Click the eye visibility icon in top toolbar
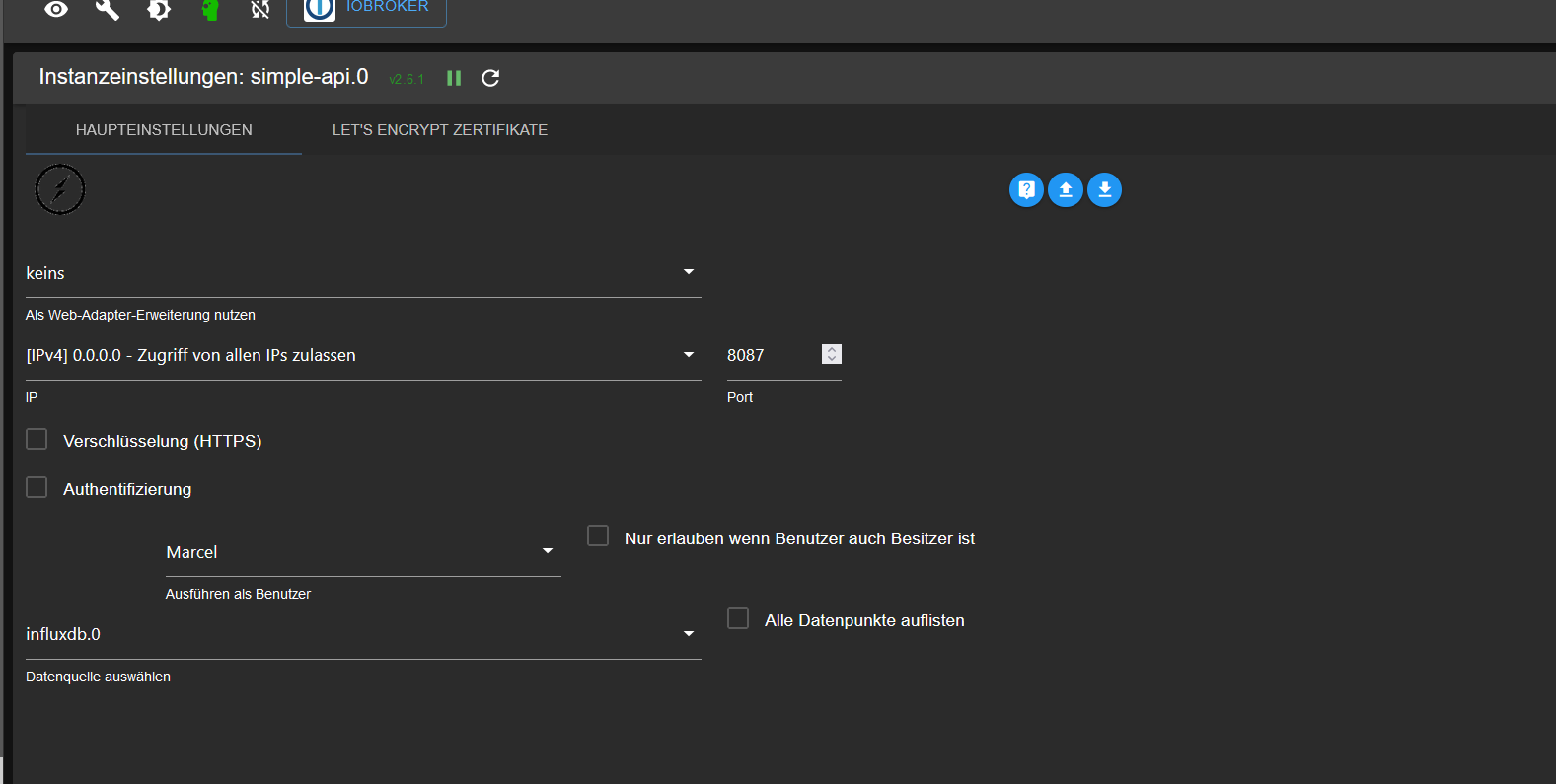This screenshot has width=1556, height=784. pyautogui.click(x=56, y=10)
